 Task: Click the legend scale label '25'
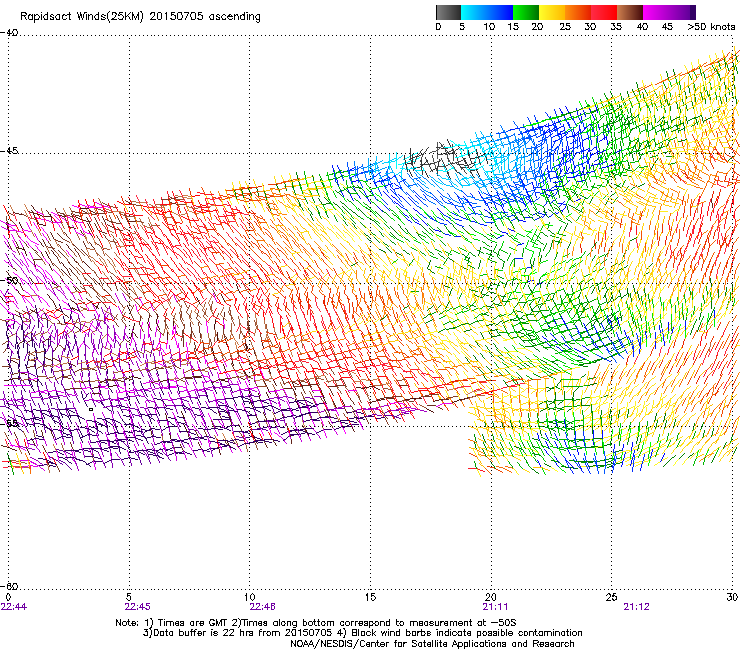pos(565,27)
